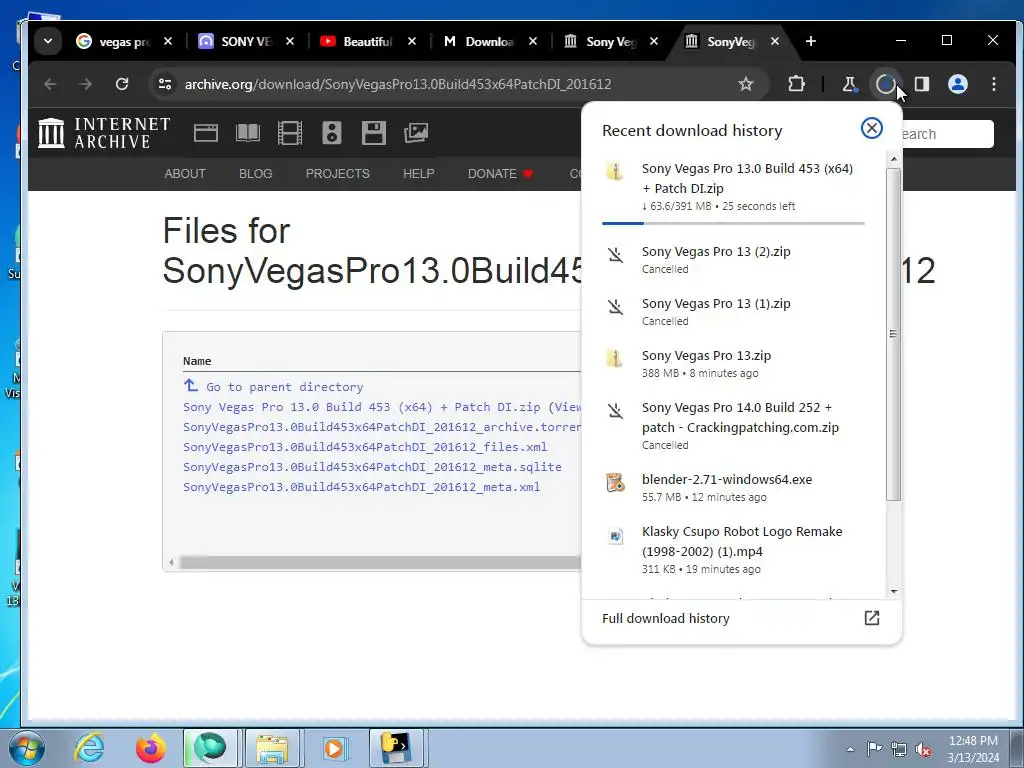Click the archive.org URL address bar
The height and width of the screenshot is (768, 1024).
click(x=398, y=84)
